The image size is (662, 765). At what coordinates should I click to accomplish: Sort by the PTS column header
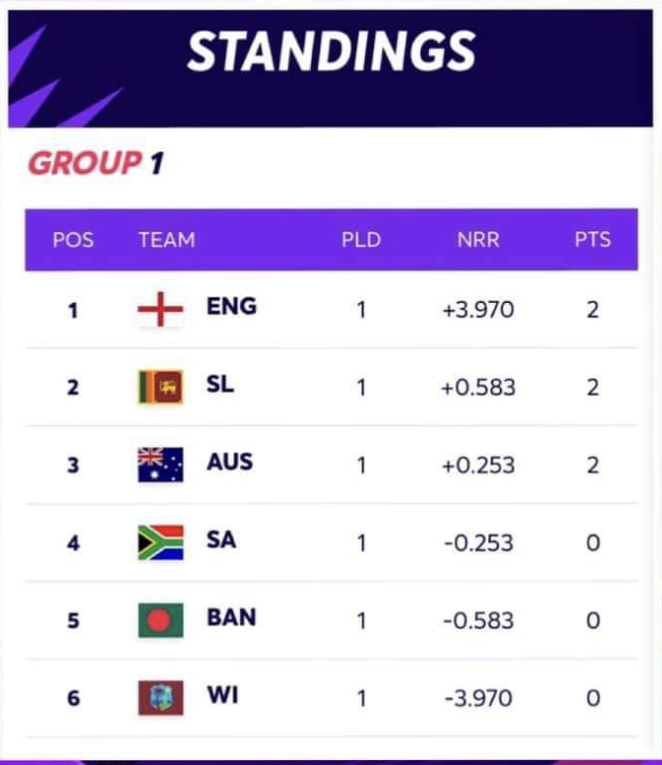pos(593,240)
